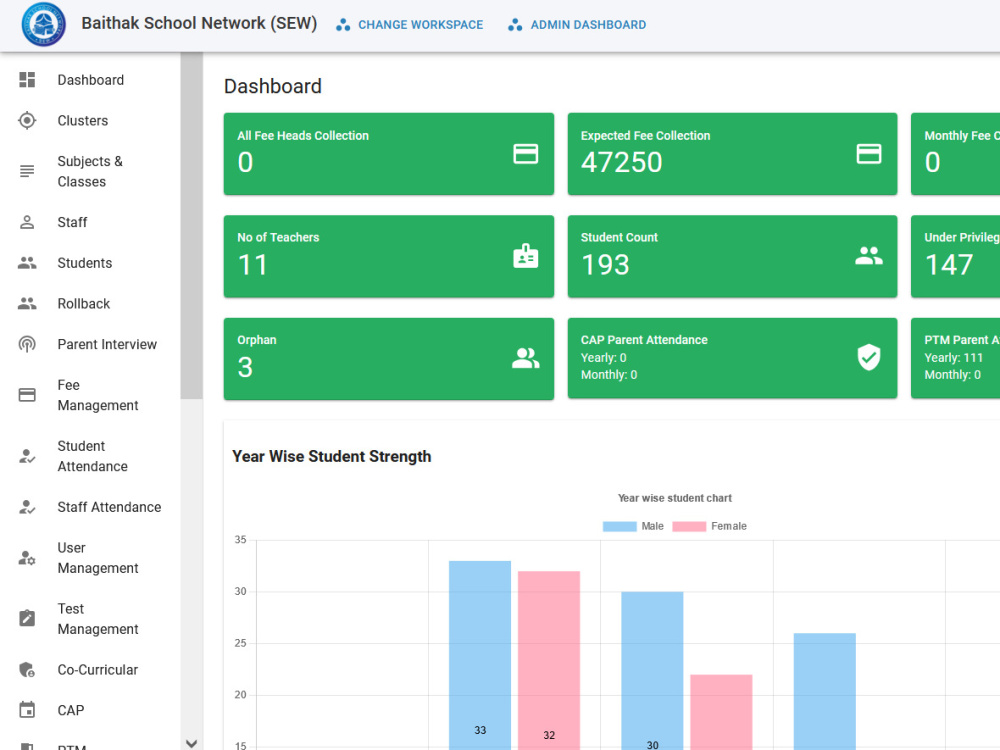Click the Staff Attendance check-person icon
The image size is (1000, 750).
coord(27,507)
